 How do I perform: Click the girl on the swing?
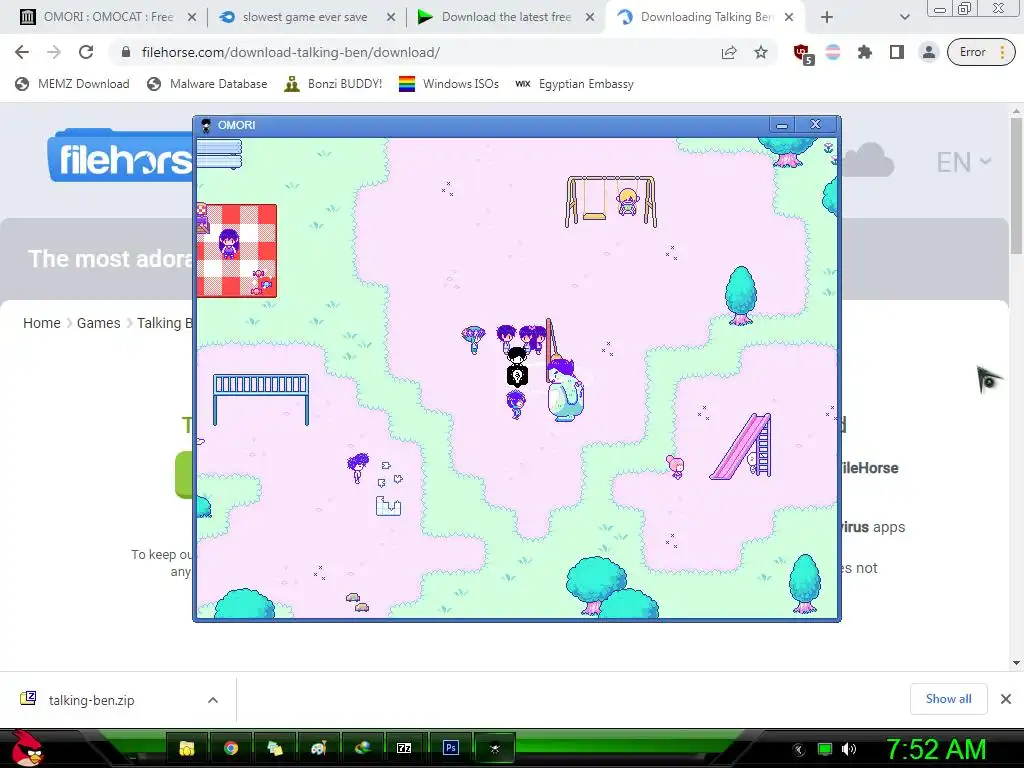point(628,201)
